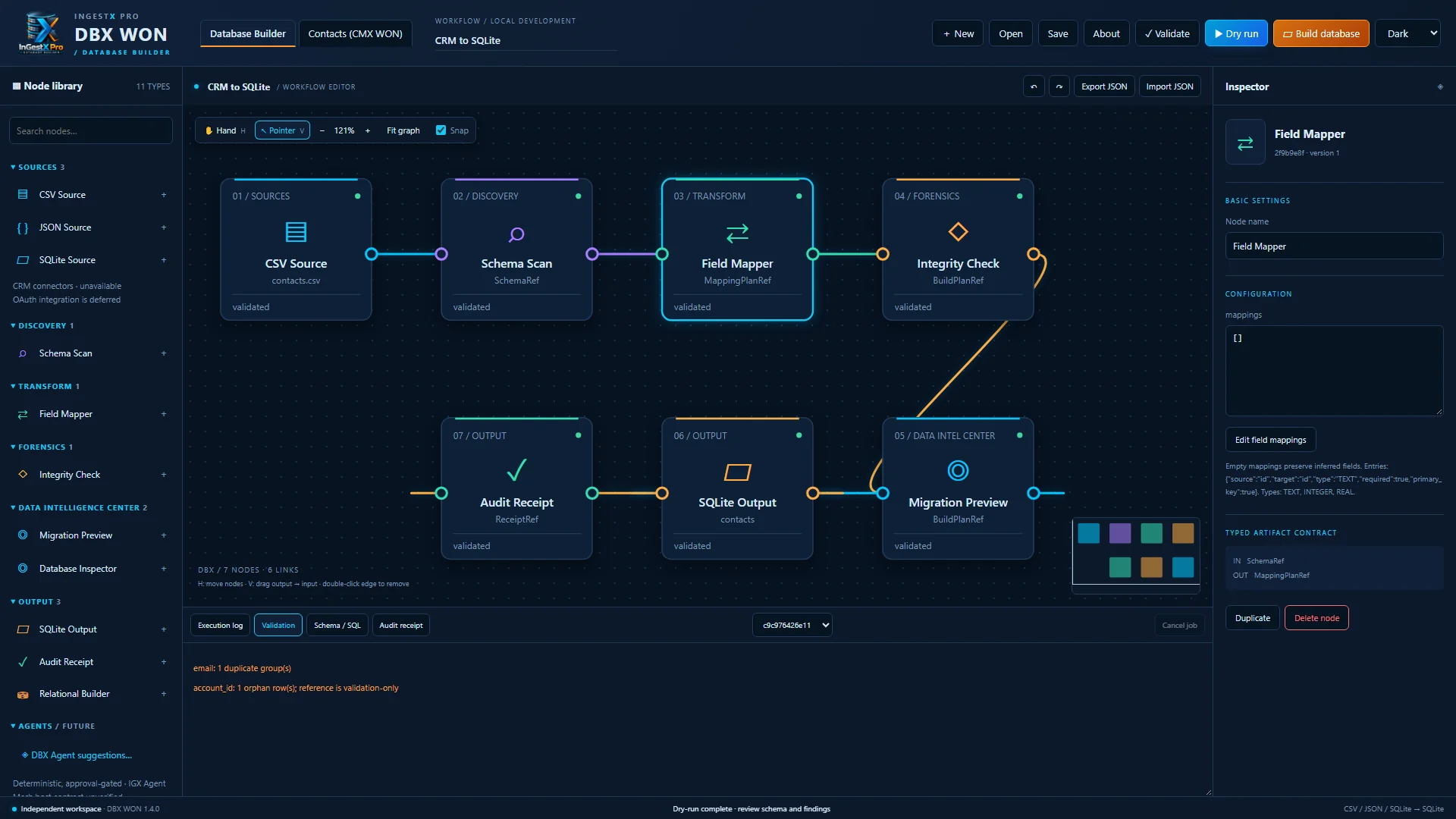Click Schema Scan magnifier icon on canvas node

516,234
